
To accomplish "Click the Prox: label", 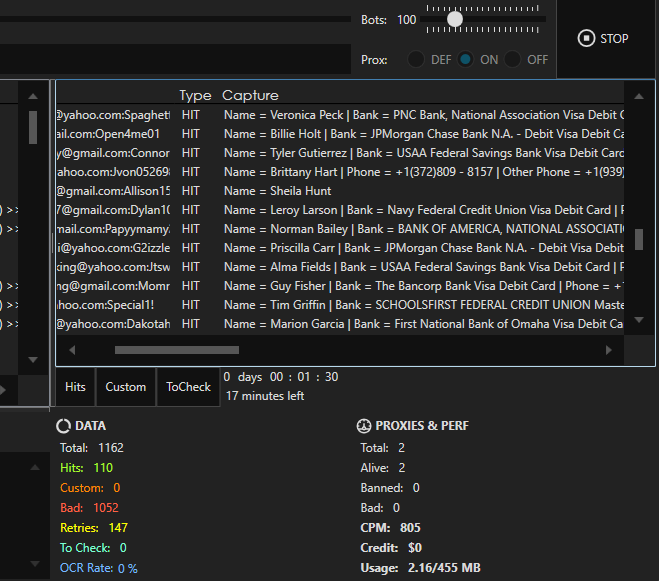I will point(374,60).
